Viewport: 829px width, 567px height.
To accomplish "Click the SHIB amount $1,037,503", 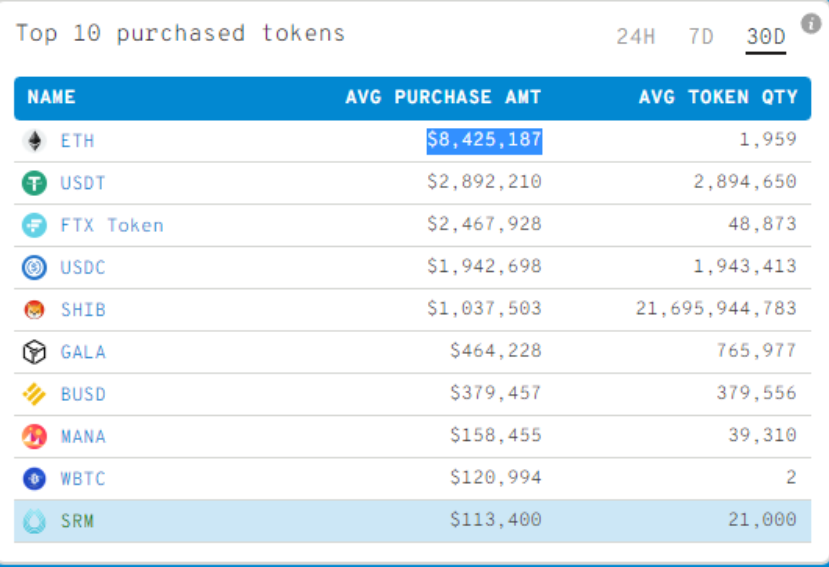I will [484, 309].
